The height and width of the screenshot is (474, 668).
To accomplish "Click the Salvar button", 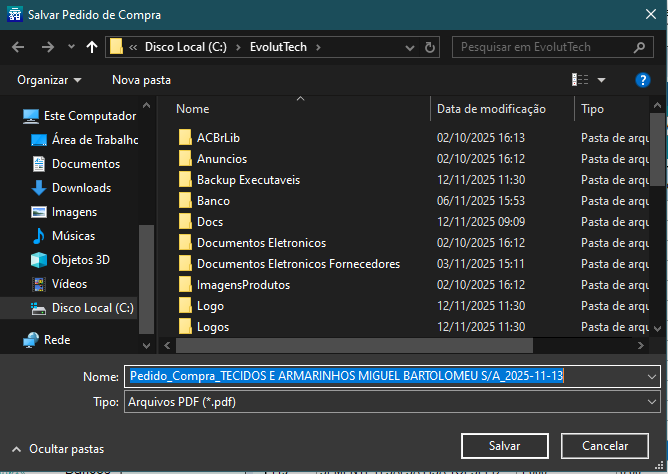I will coord(504,446).
